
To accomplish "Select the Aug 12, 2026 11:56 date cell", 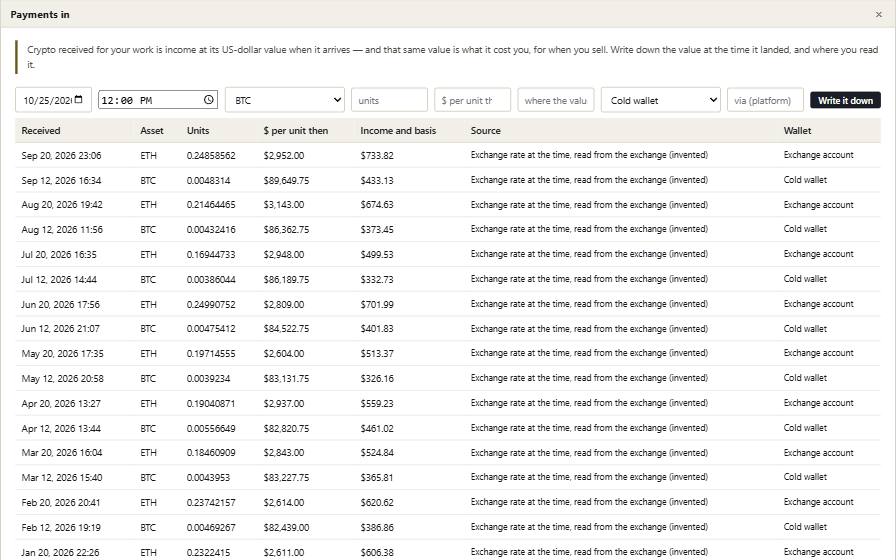I will coord(62,229).
